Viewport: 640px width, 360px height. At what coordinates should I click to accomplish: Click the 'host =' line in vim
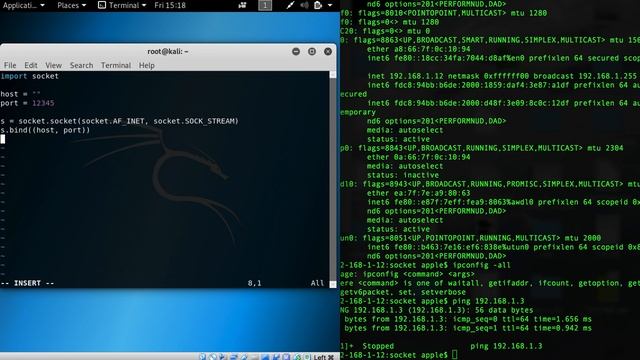pos(20,94)
